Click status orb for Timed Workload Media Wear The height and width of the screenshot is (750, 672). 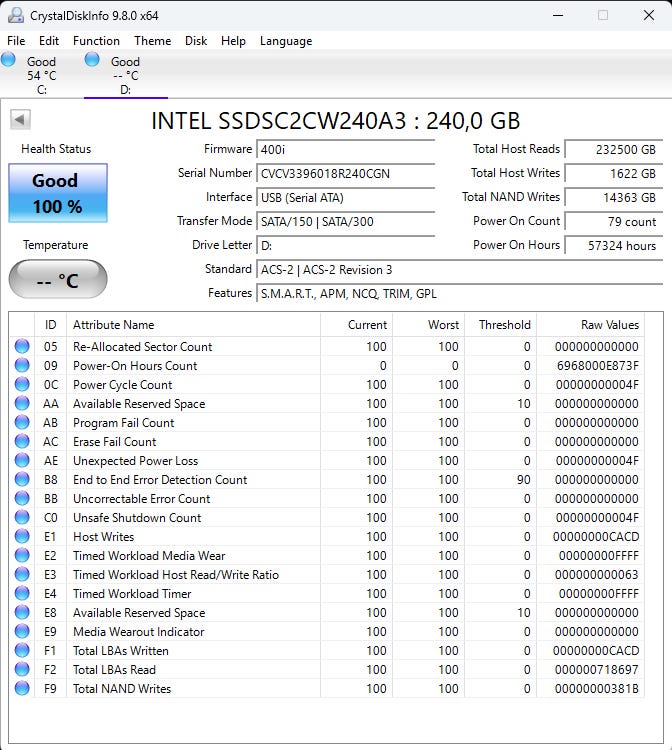click(22, 555)
